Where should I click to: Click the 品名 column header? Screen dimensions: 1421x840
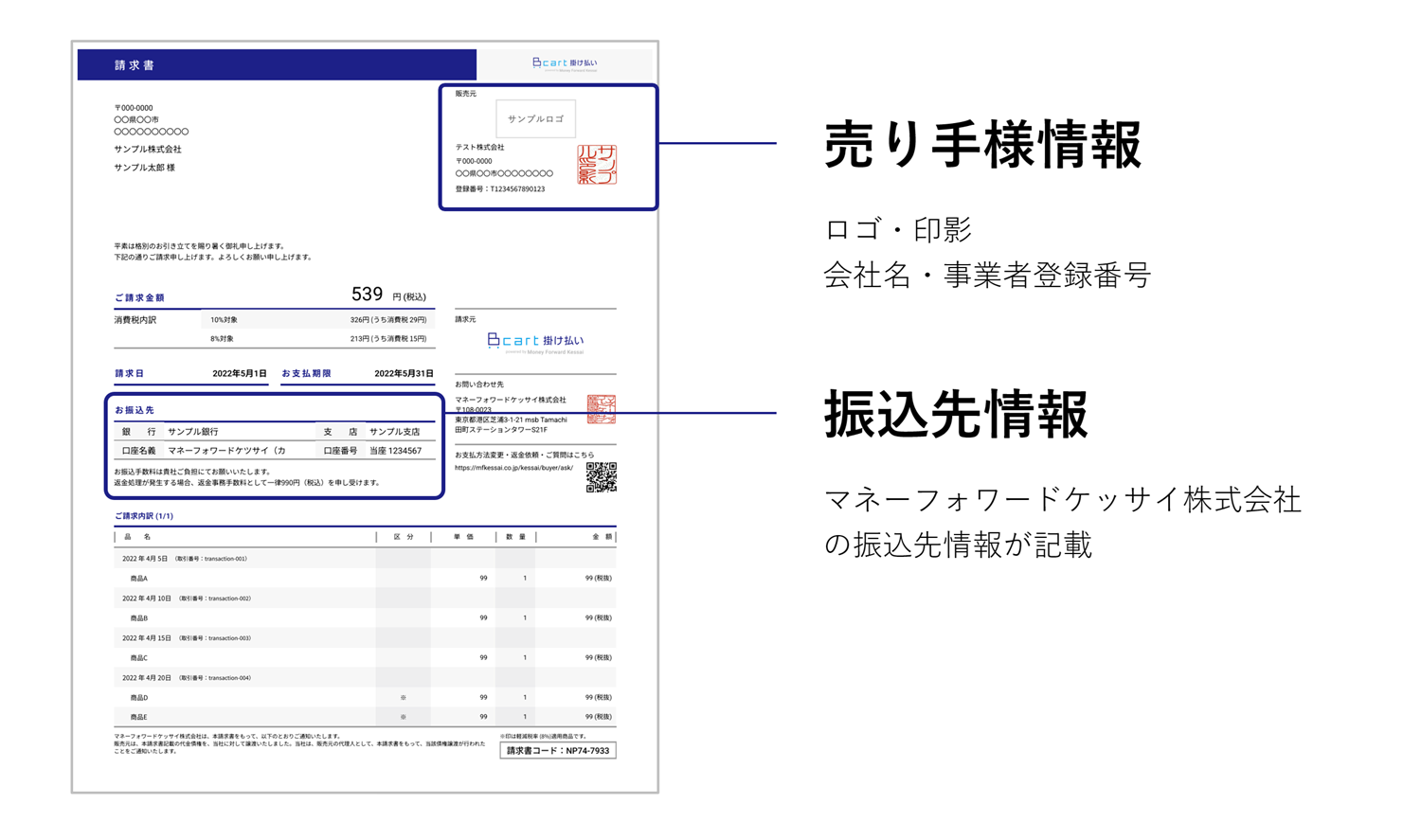tap(137, 537)
